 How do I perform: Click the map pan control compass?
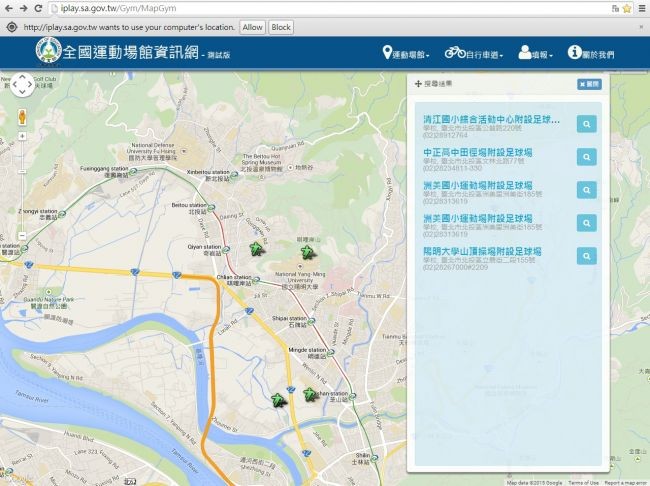tap(20, 87)
